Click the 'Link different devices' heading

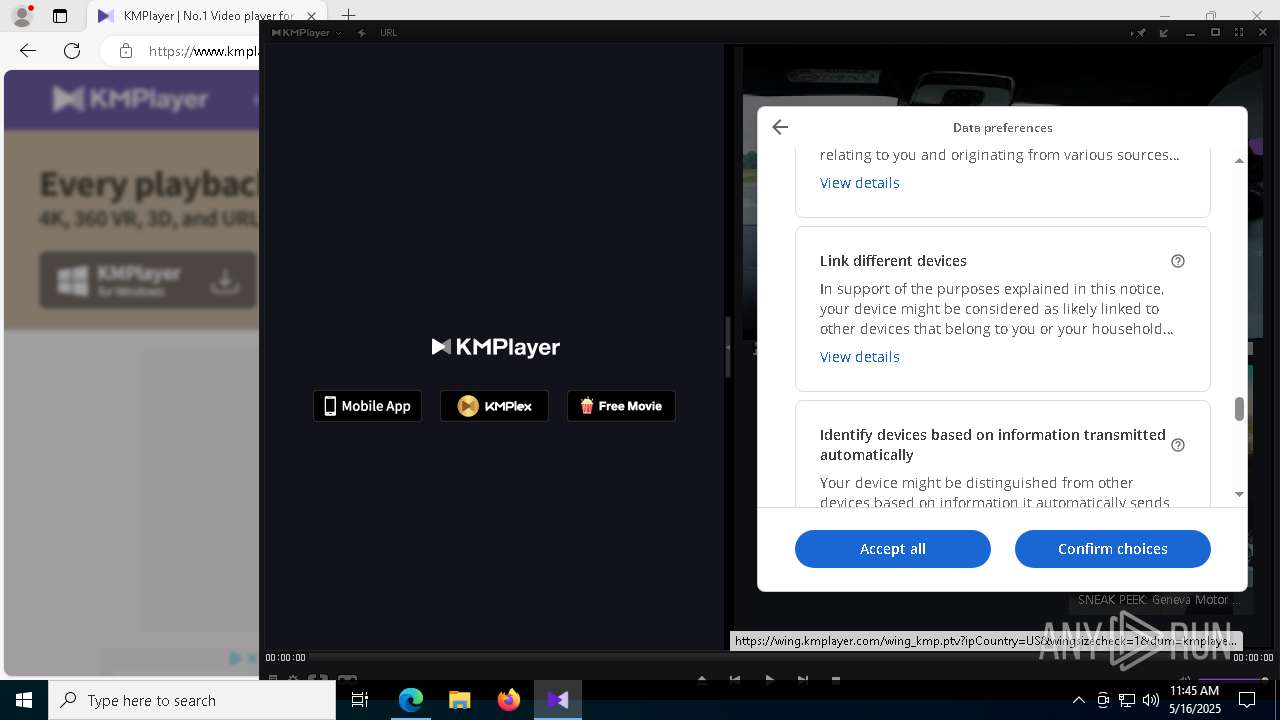pos(893,261)
